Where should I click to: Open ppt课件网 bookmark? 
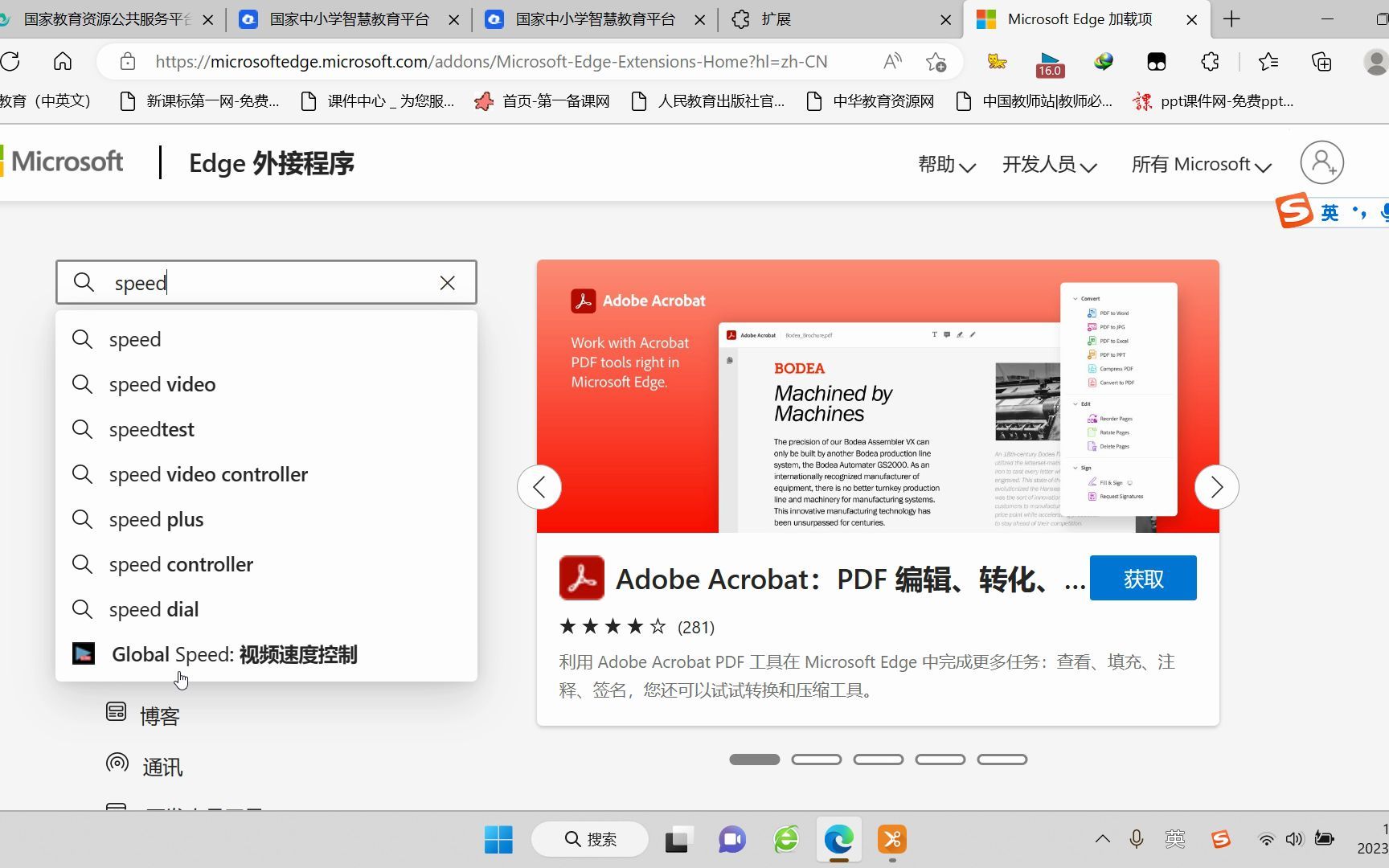pos(1214,101)
